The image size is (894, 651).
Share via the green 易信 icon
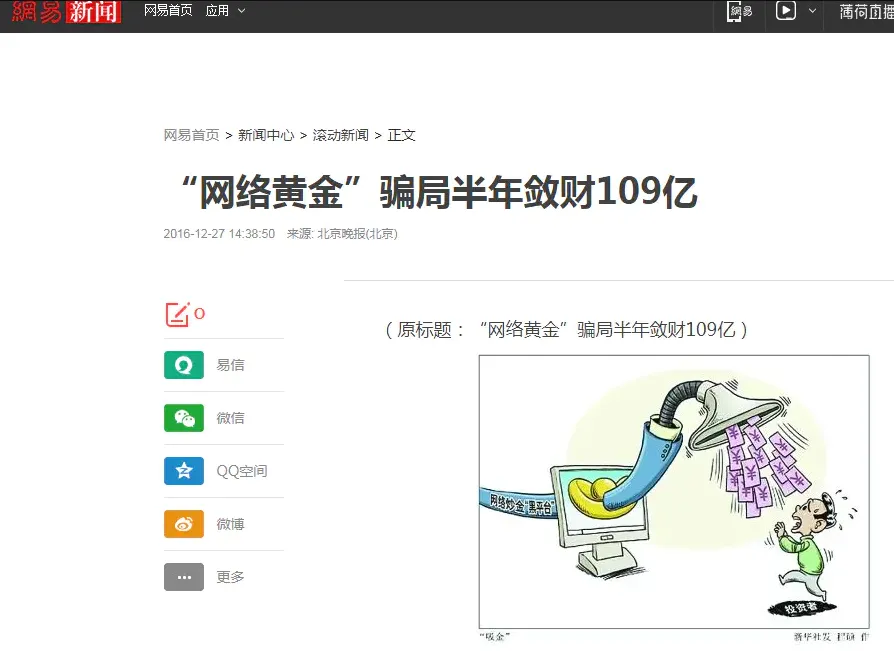(x=184, y=365)
